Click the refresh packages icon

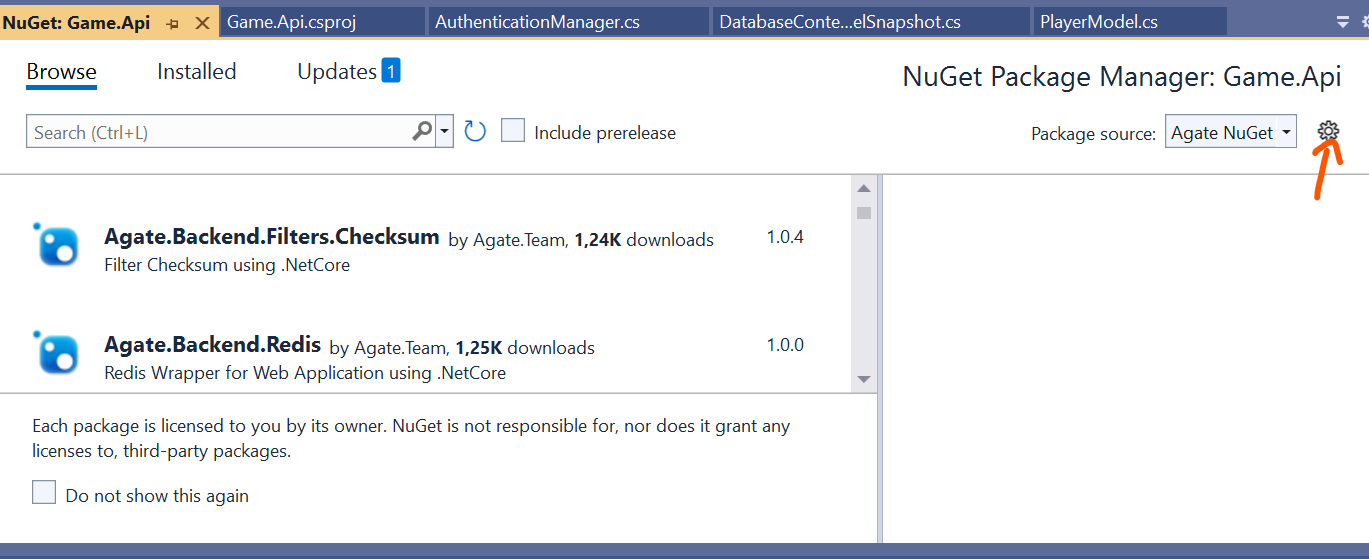475,131
